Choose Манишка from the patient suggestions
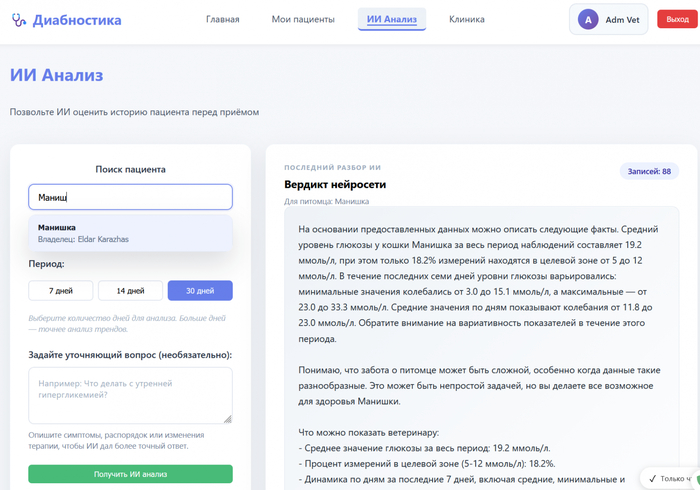The image size is (700, 490). click(130, 233)
